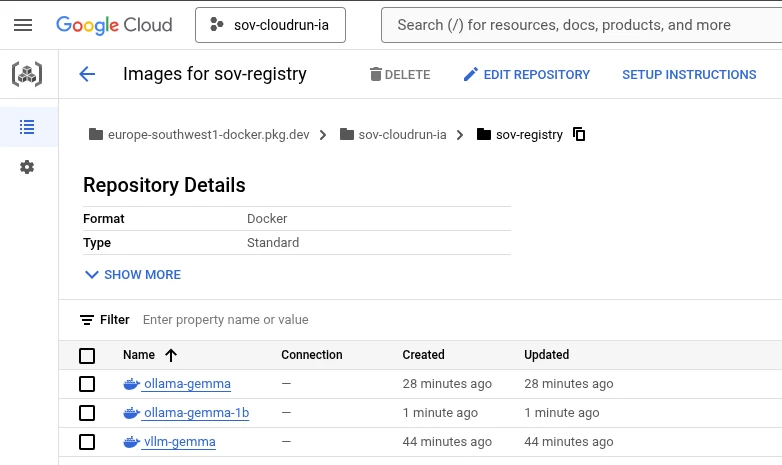The width and height of the screenshot is (782, 465).
Task: Click the Google Cloud logo
Action: (x=114, y=25)
